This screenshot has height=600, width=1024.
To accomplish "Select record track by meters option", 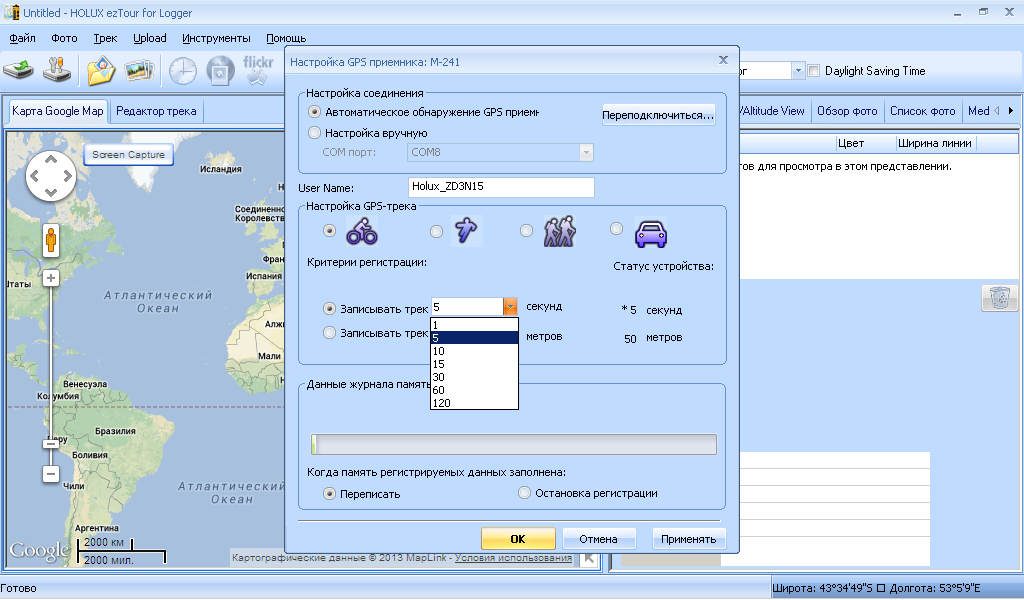I will [x=330, y=332].
